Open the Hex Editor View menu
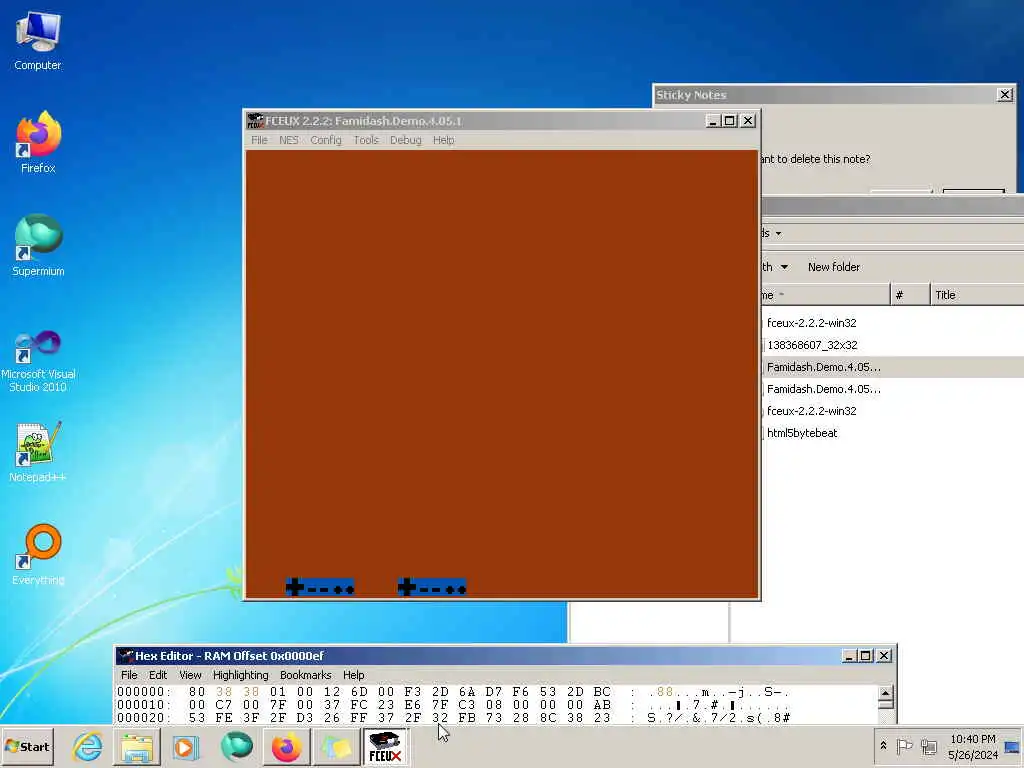 coord(190,675)
